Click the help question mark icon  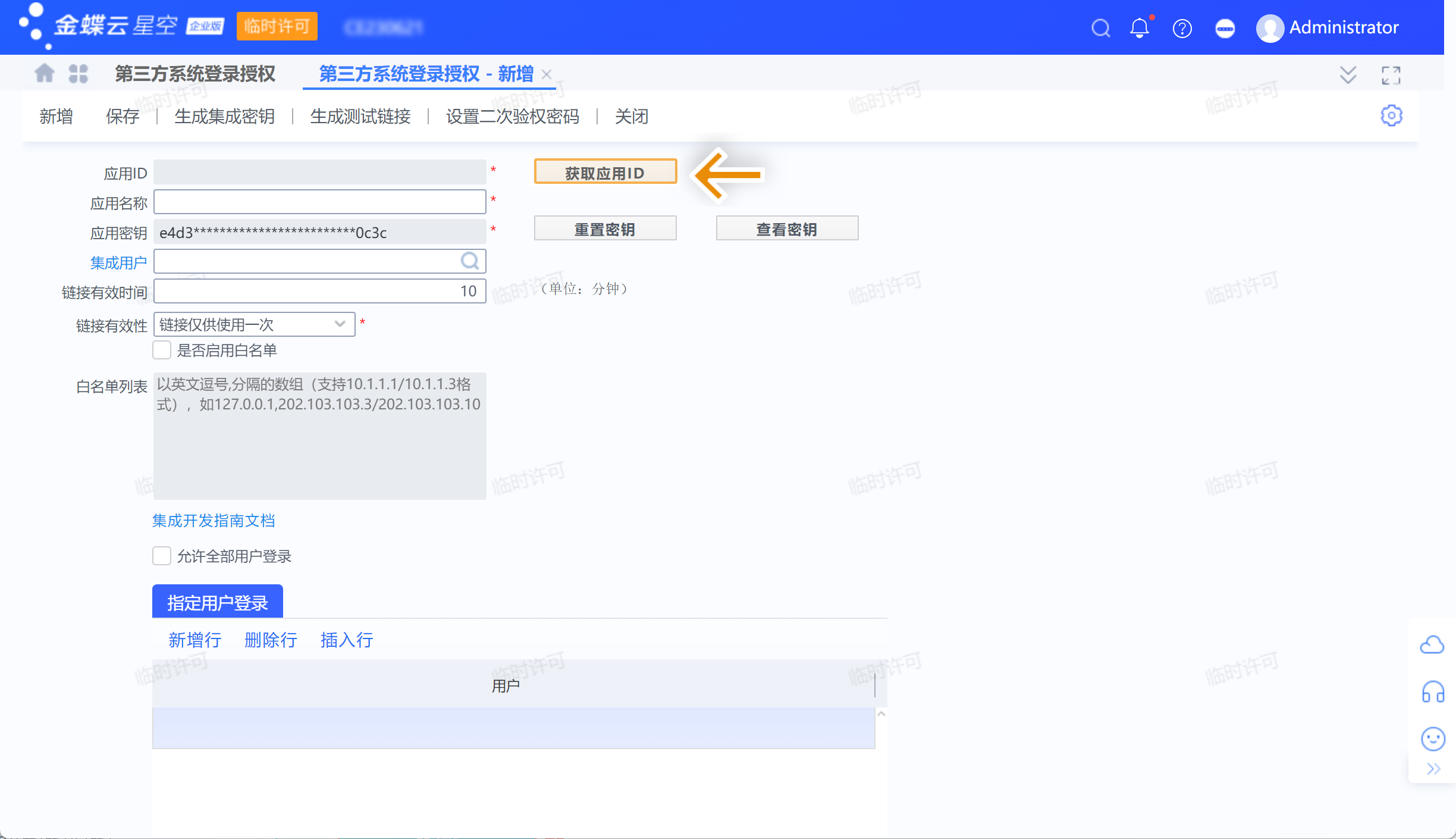pos(1182,28)
